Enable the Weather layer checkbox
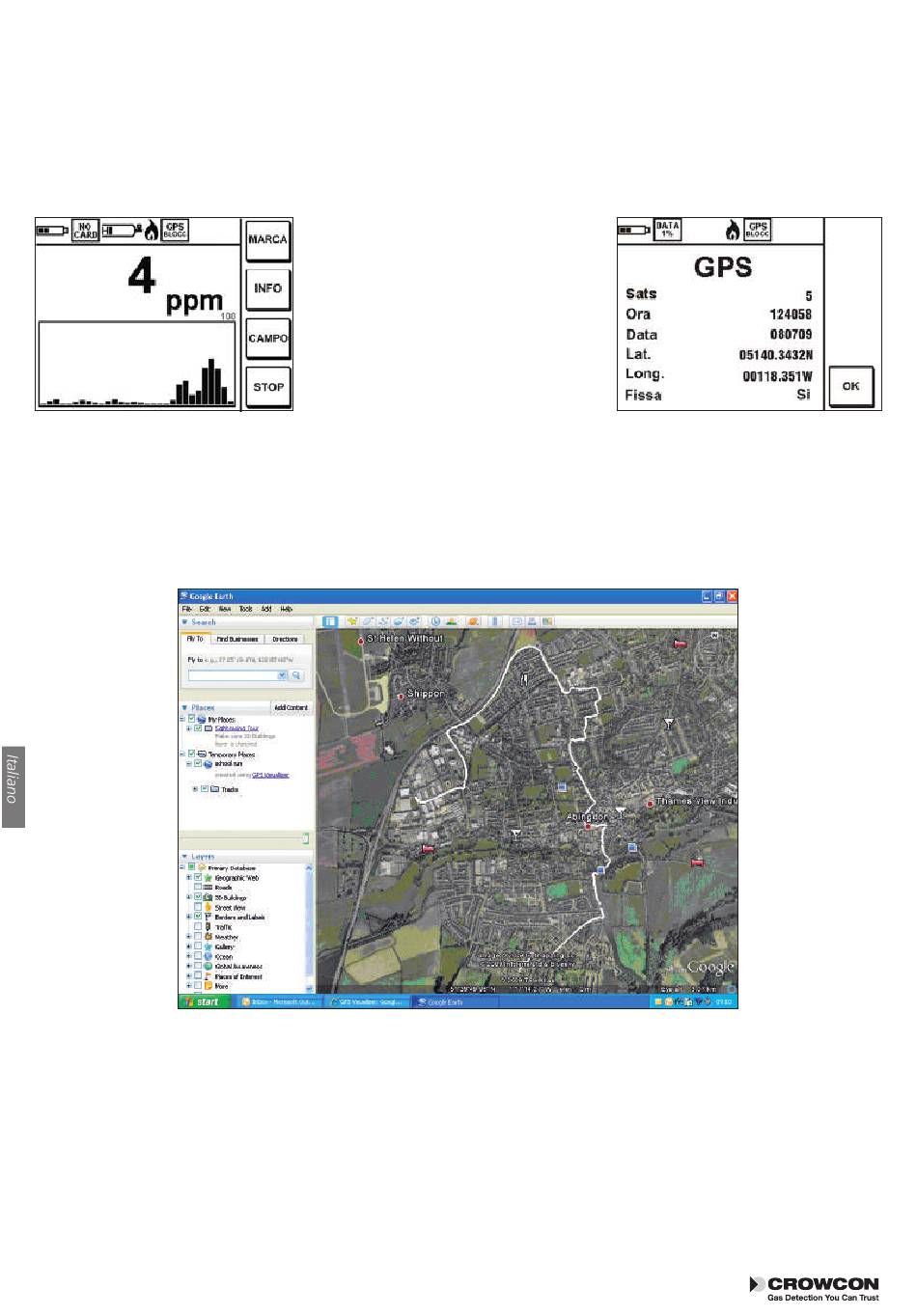917x1316 pixels. (198, 937)
